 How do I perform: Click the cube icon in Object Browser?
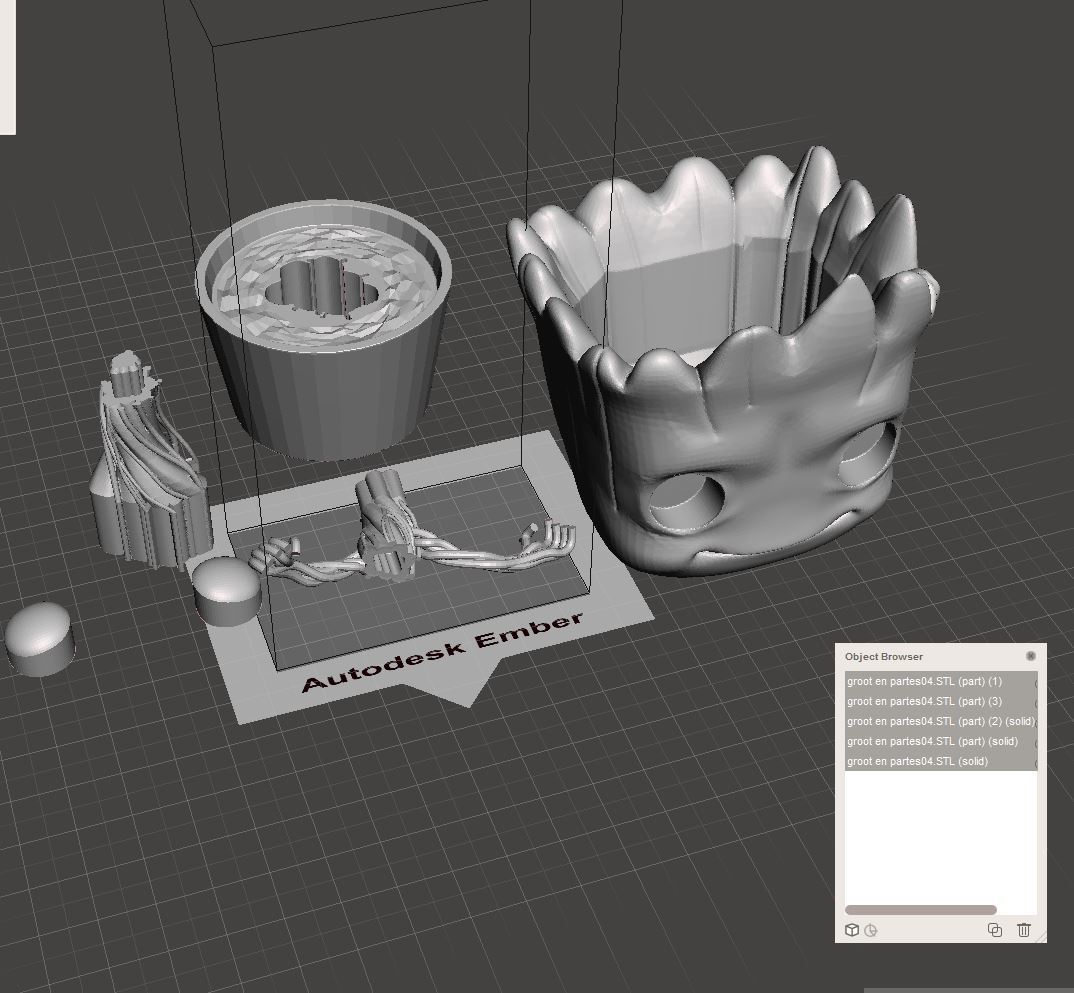852,930
